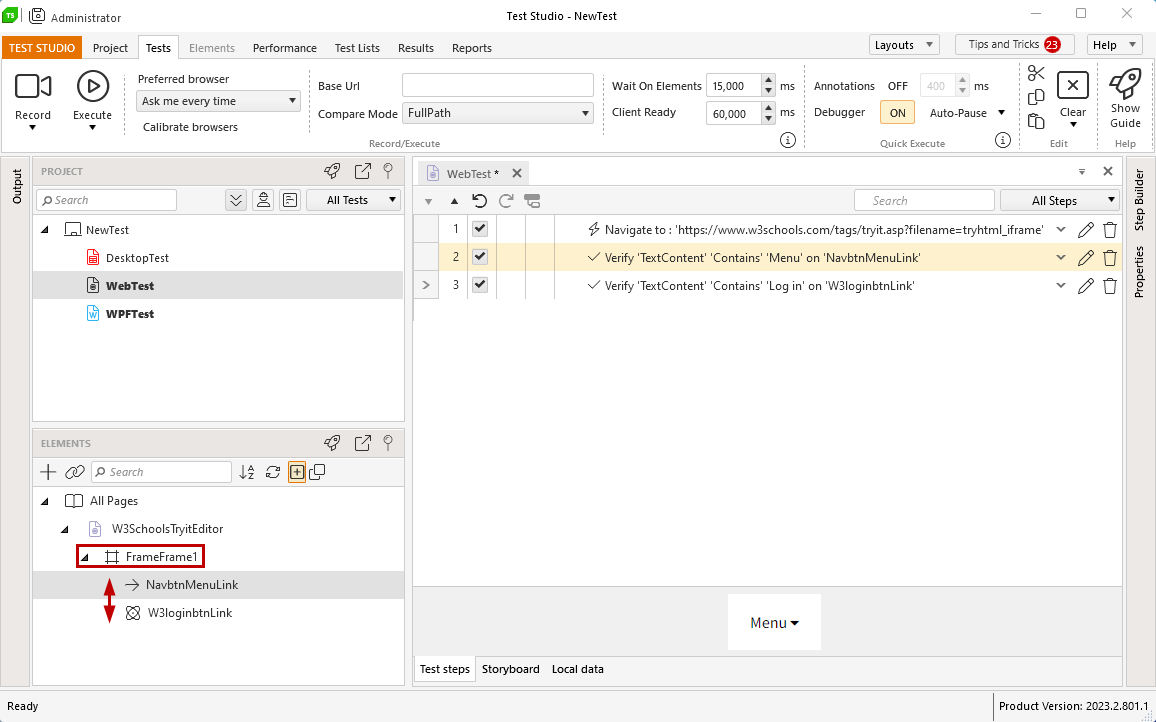Toggle checkbox for step 2
The width and height of the screenshot is (1156, 722).
(x=480, y=257)
